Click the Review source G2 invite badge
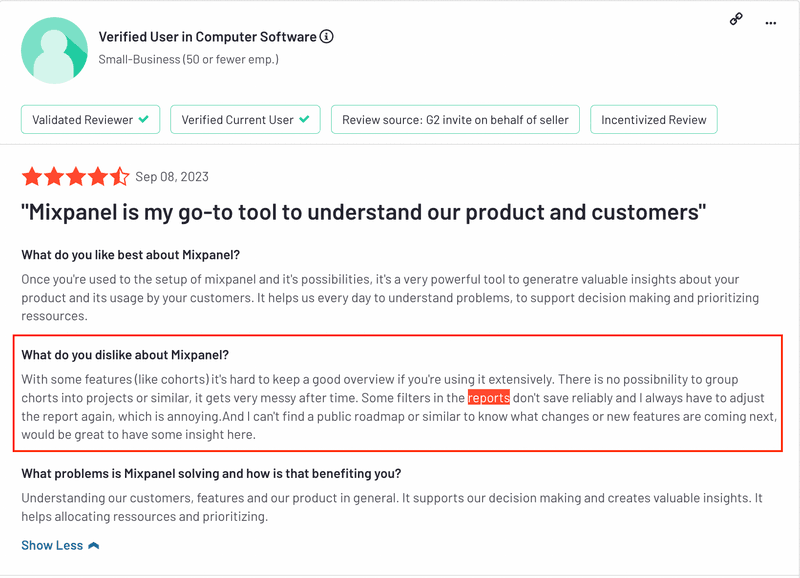 [455, 120]
